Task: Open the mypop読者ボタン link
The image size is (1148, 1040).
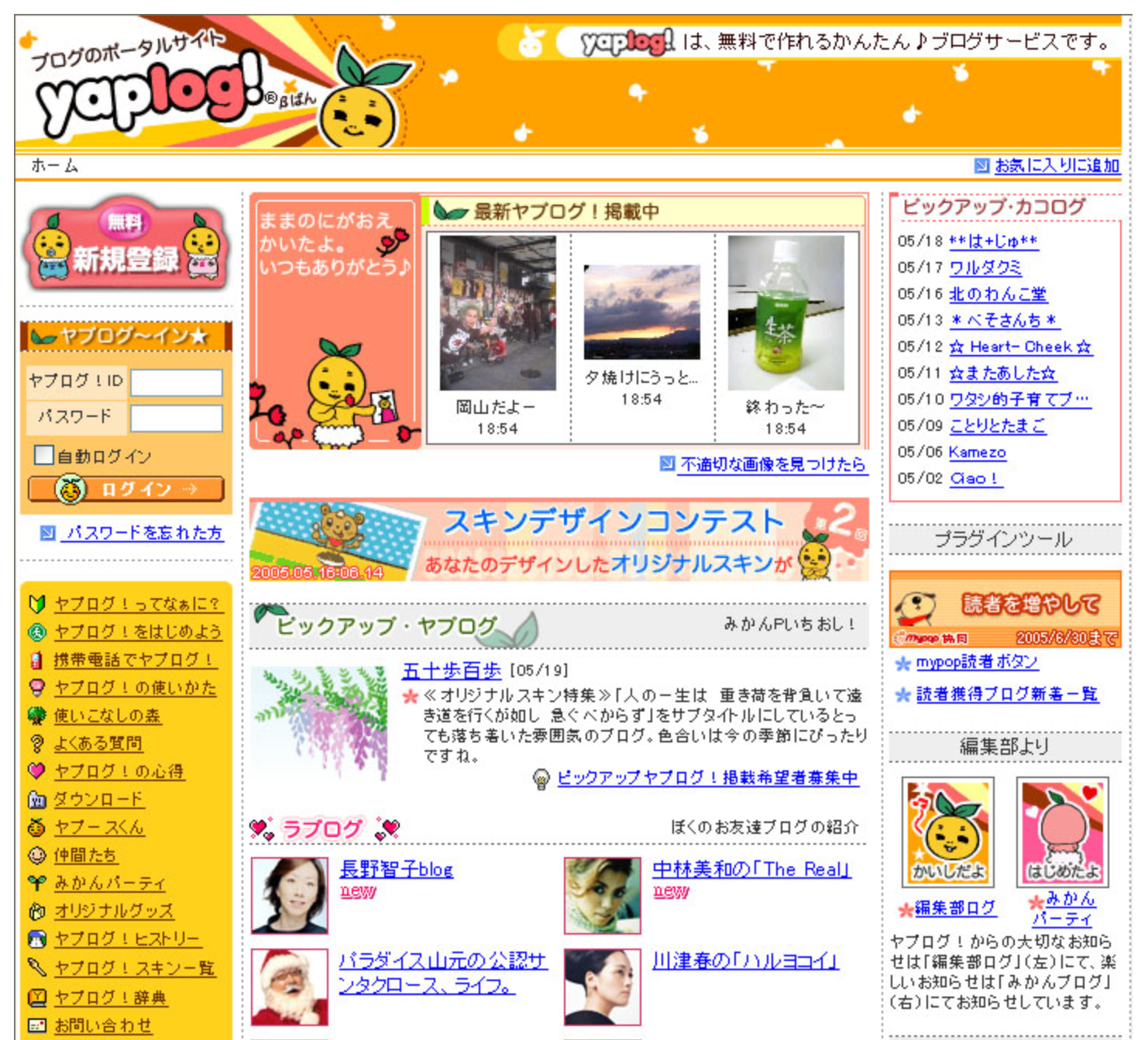Action: pos(978,663)
